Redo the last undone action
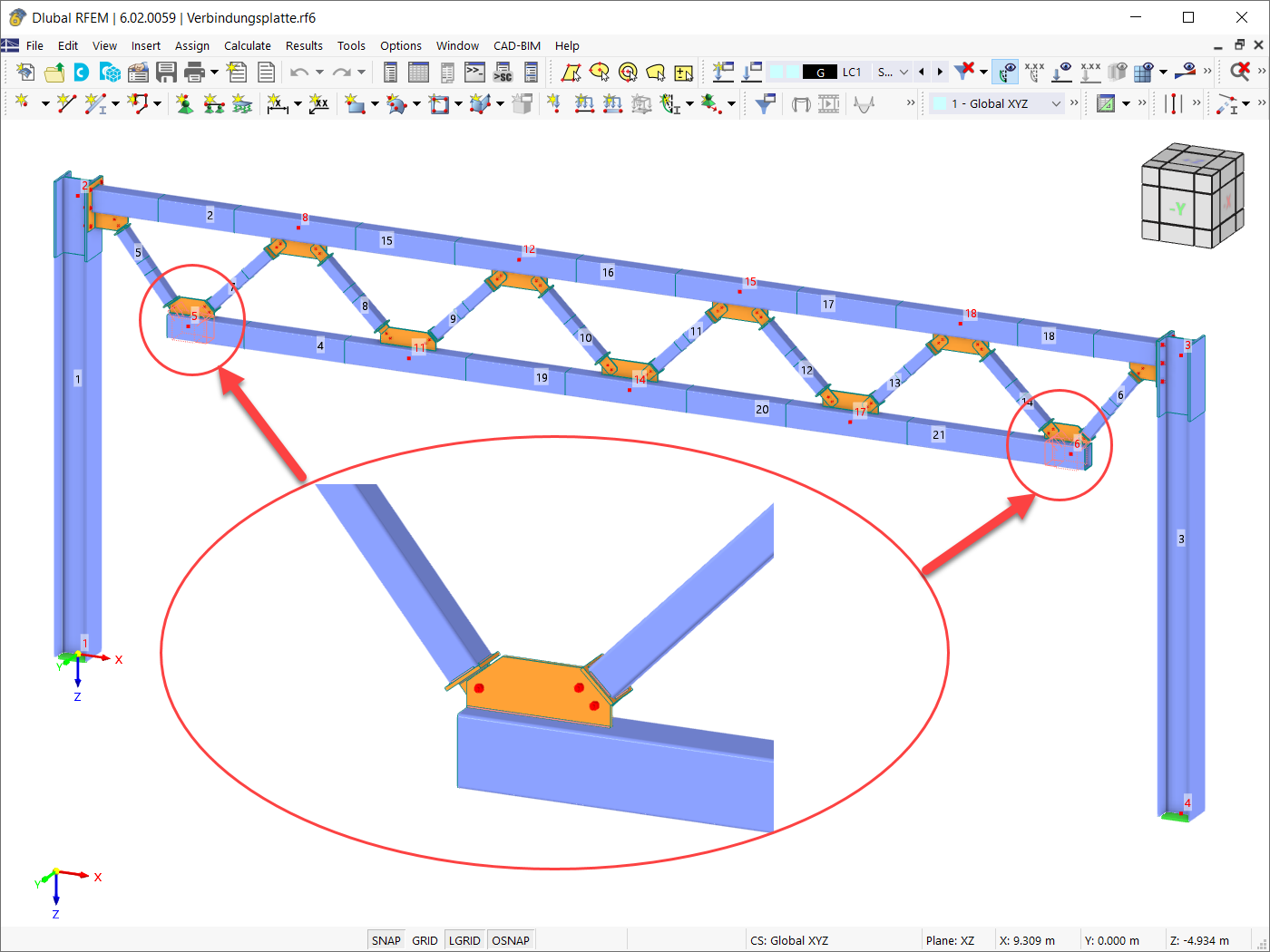Image resolution: width=1270 pixels, height=952 pixels. coord(341,72)
